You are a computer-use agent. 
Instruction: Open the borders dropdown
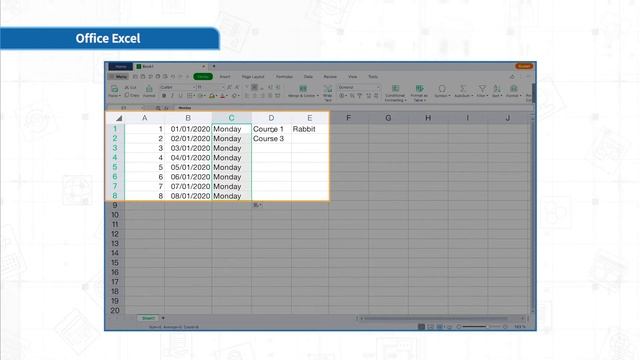[x=190, y=96]
